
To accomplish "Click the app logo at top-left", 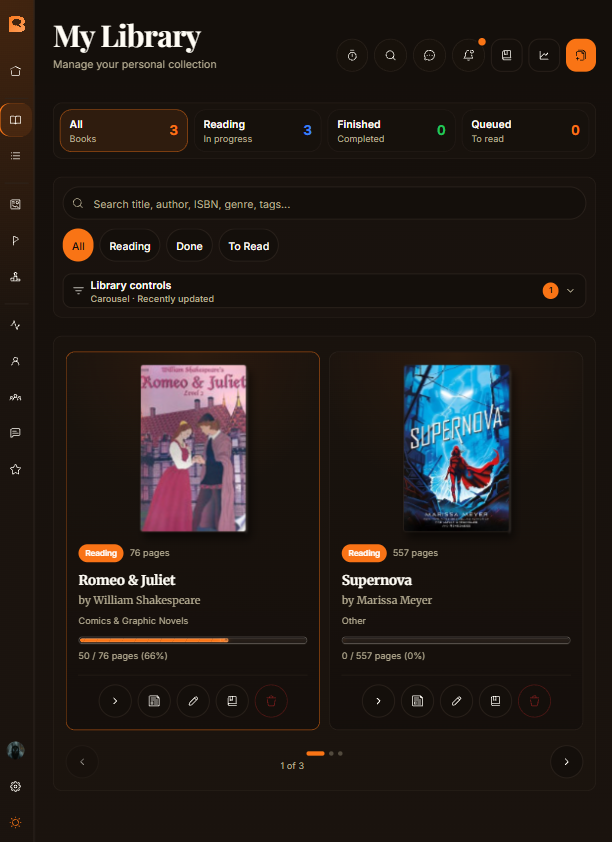I will [x=17, y=24].
